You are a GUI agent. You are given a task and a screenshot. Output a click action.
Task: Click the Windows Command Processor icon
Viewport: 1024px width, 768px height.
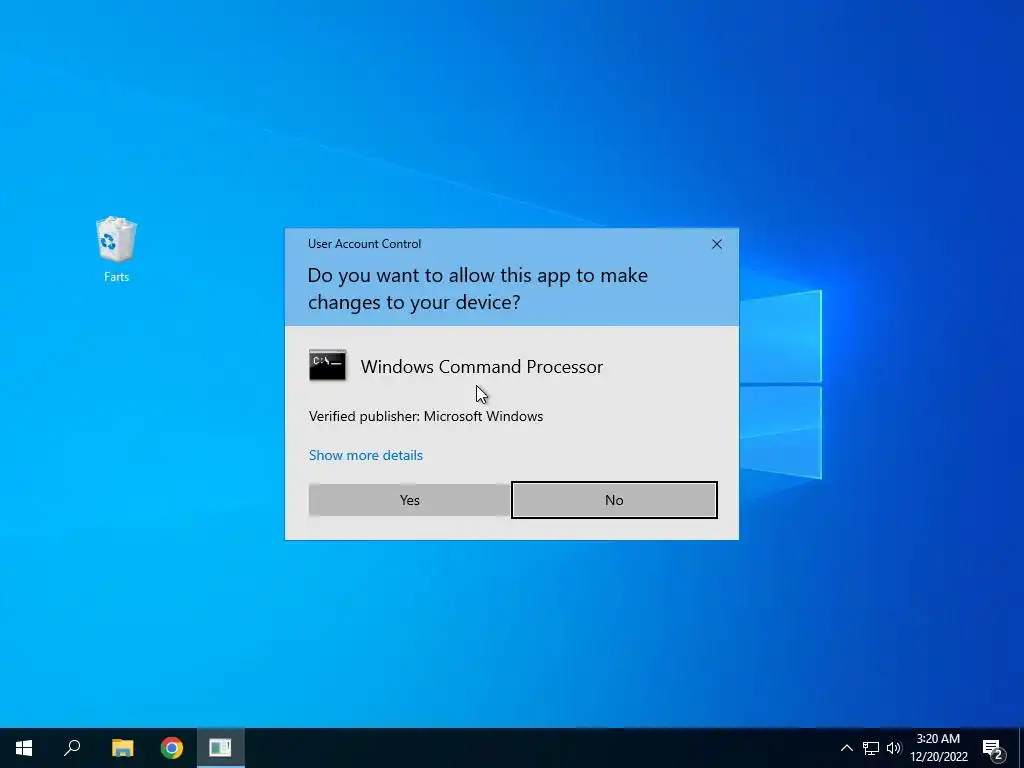point(327,365)
